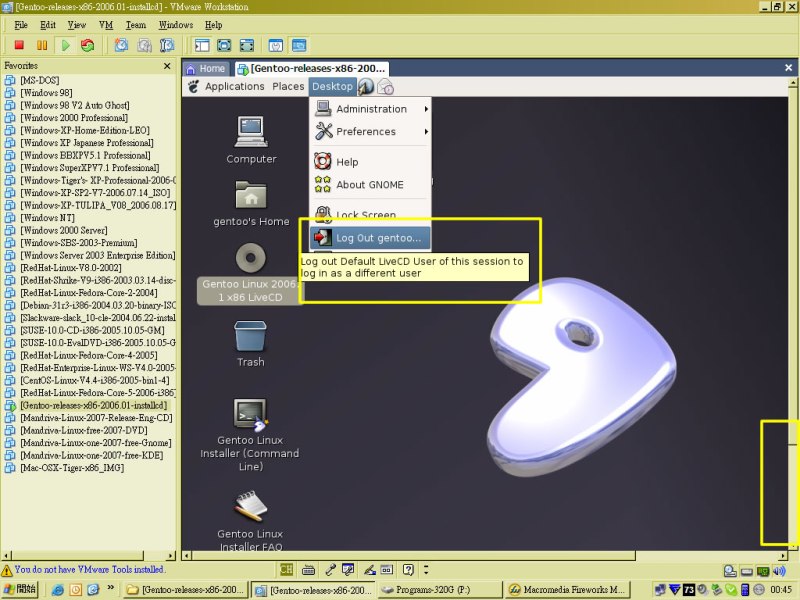
Task: Click Internet Explorer quick launch icon
Action: point(58,590)
